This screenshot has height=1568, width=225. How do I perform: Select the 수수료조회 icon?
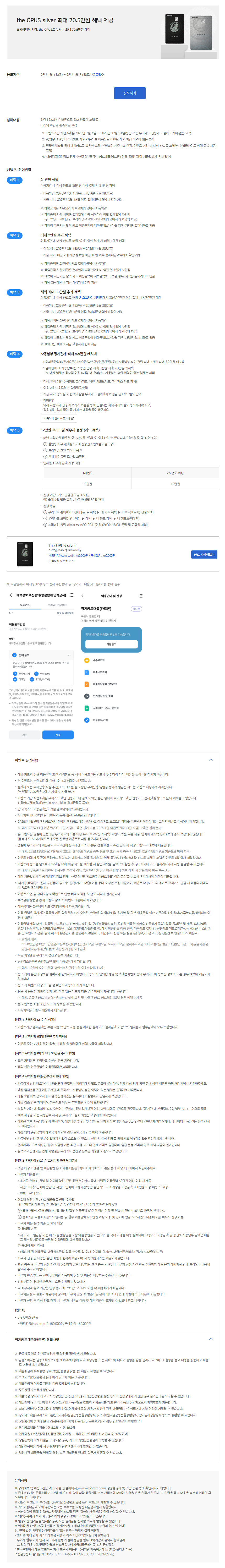pyautogui.click(x=87, y=660)
